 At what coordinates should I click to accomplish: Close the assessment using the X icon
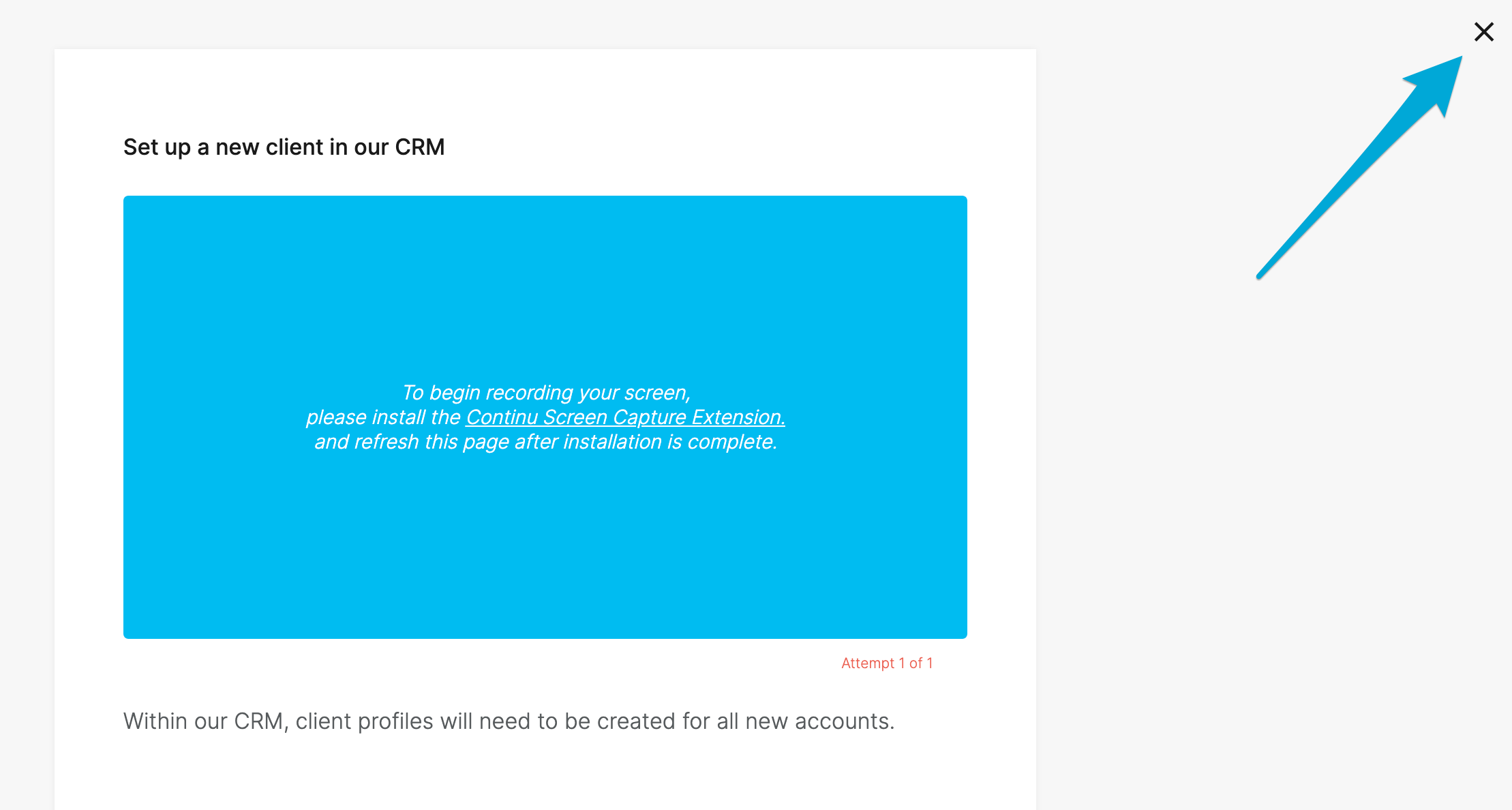pos(1483,32)
